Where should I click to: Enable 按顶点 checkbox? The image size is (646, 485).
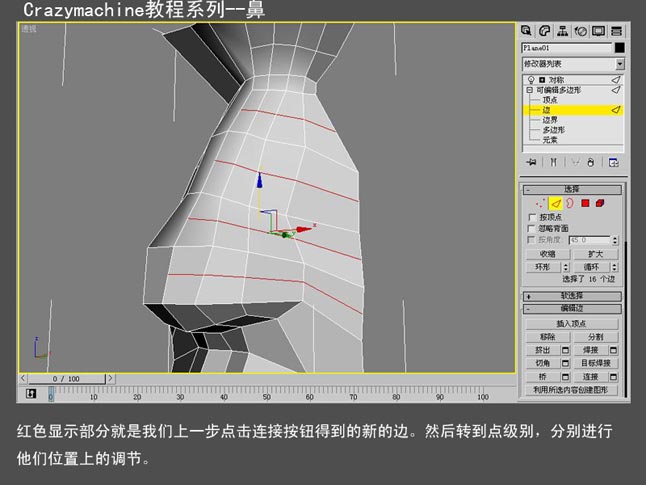coord(532,217)
